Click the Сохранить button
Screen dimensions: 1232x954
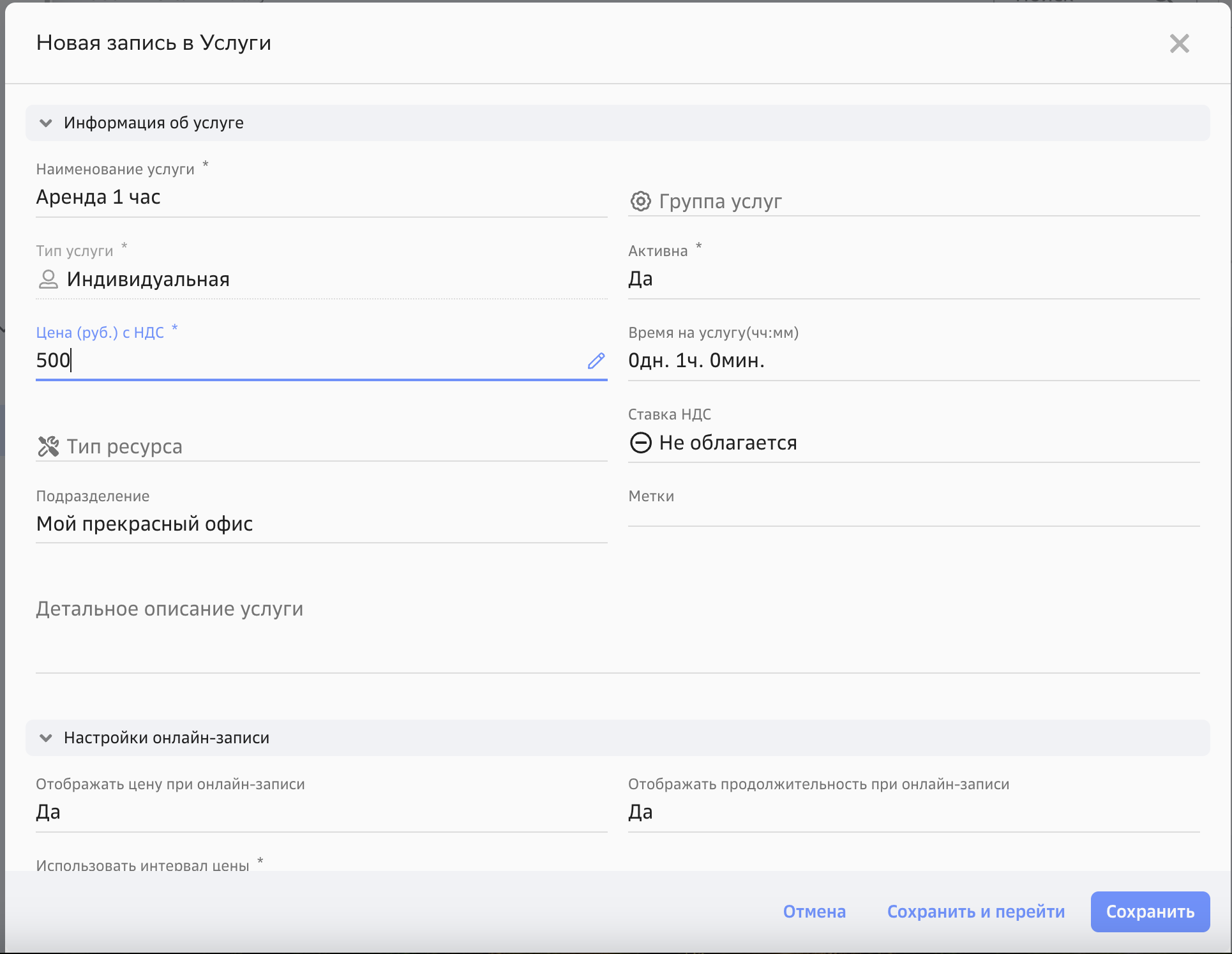[x=1150, y=911]
